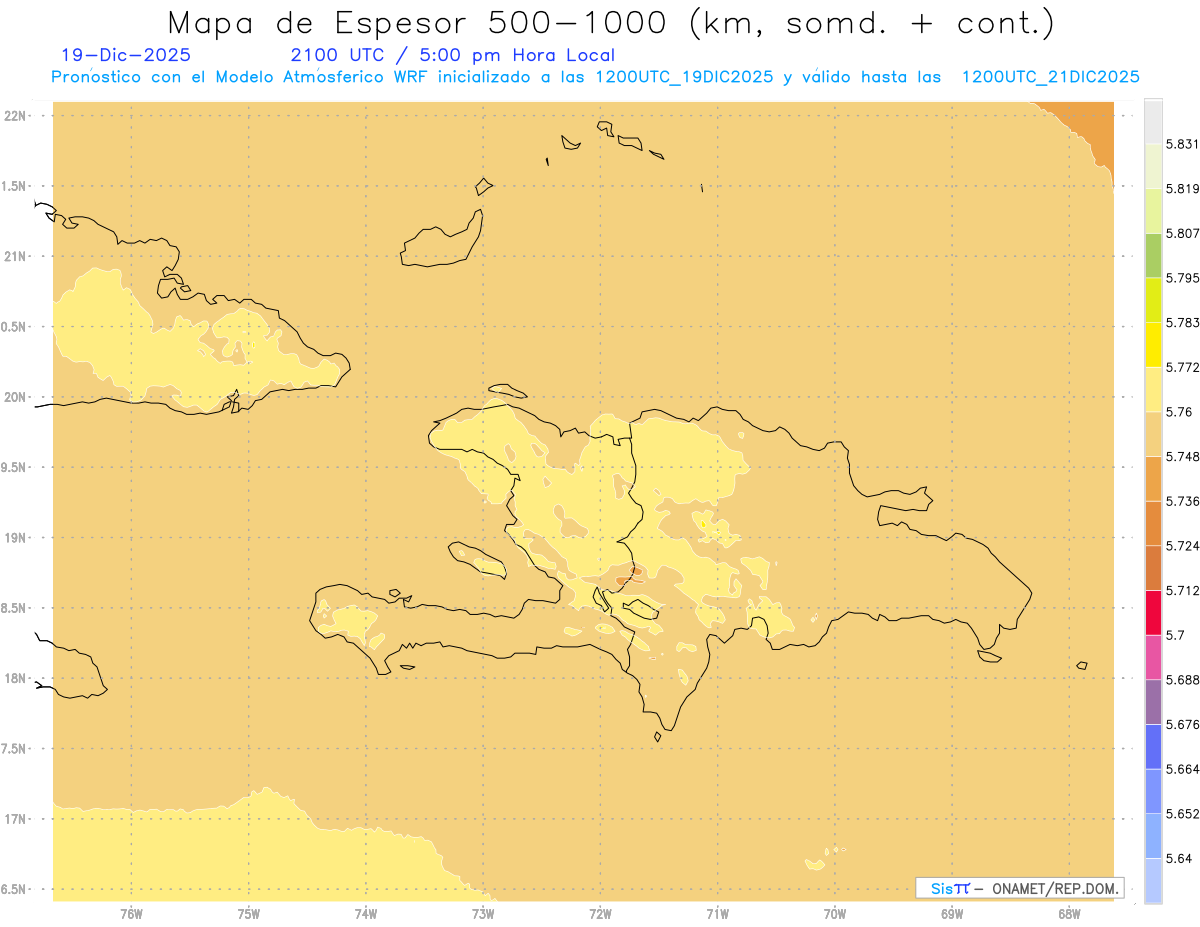Click the colorbar value '5.831'

1183,144
